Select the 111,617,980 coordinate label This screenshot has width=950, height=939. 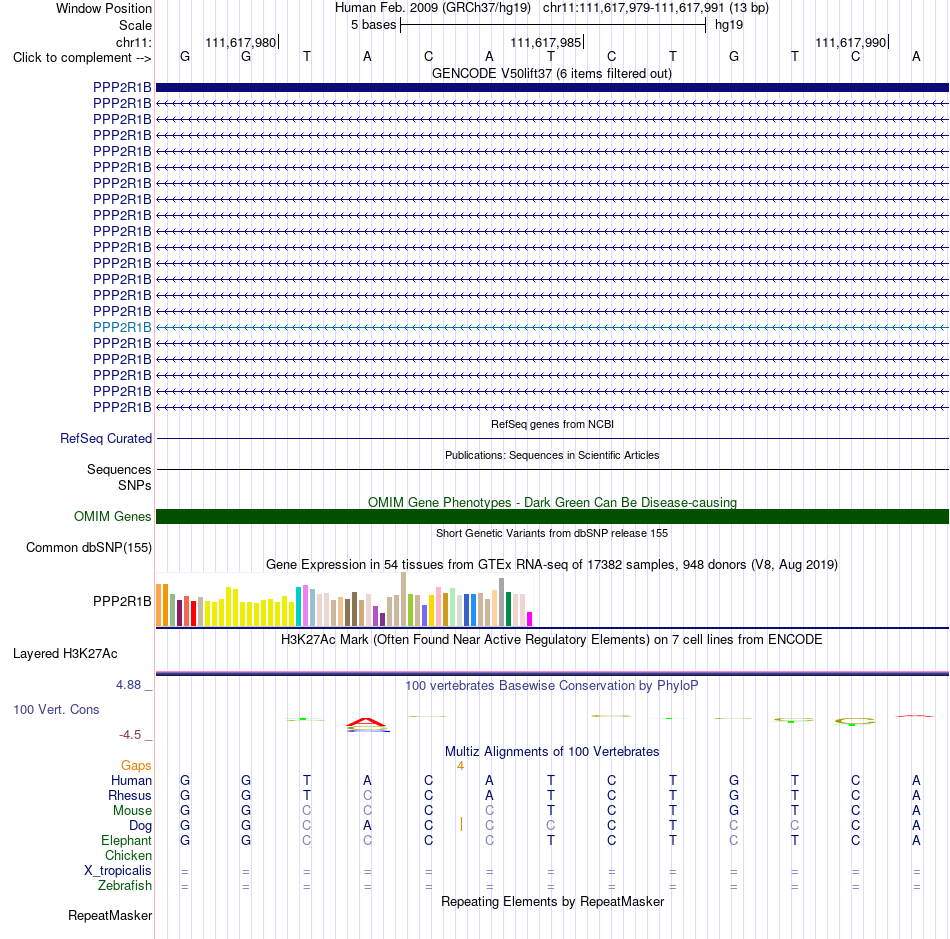pyautogui.click(x=241, y=42)
